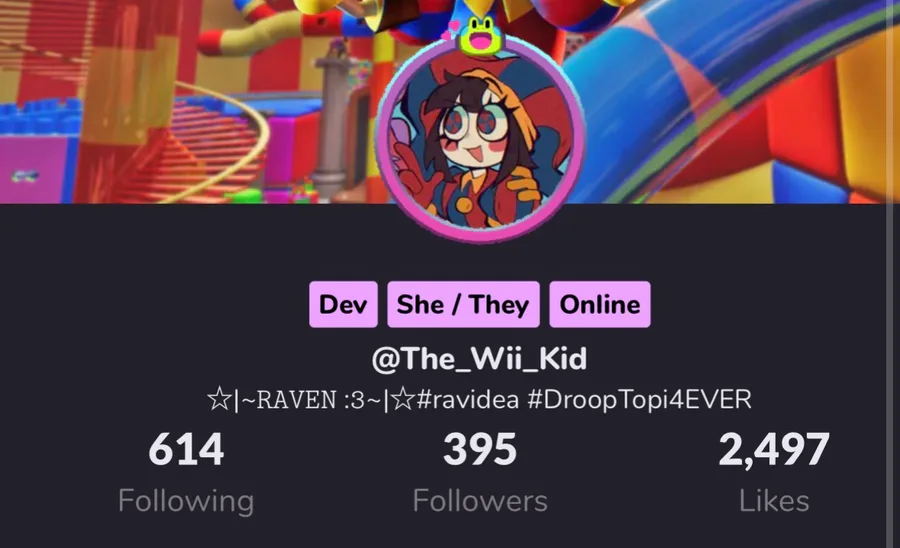Select the Dev badge
This screenshot has height=548, width=900.
[343, 304]
